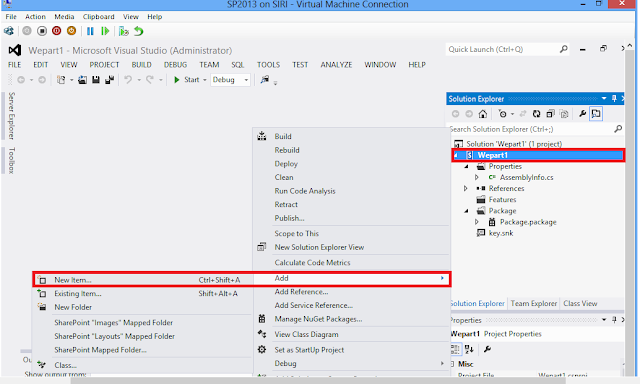Click the VM pause button
Image resolution: width=640 pixels, height=384 pixels.
pyautogui.click(x=90, y=31)
